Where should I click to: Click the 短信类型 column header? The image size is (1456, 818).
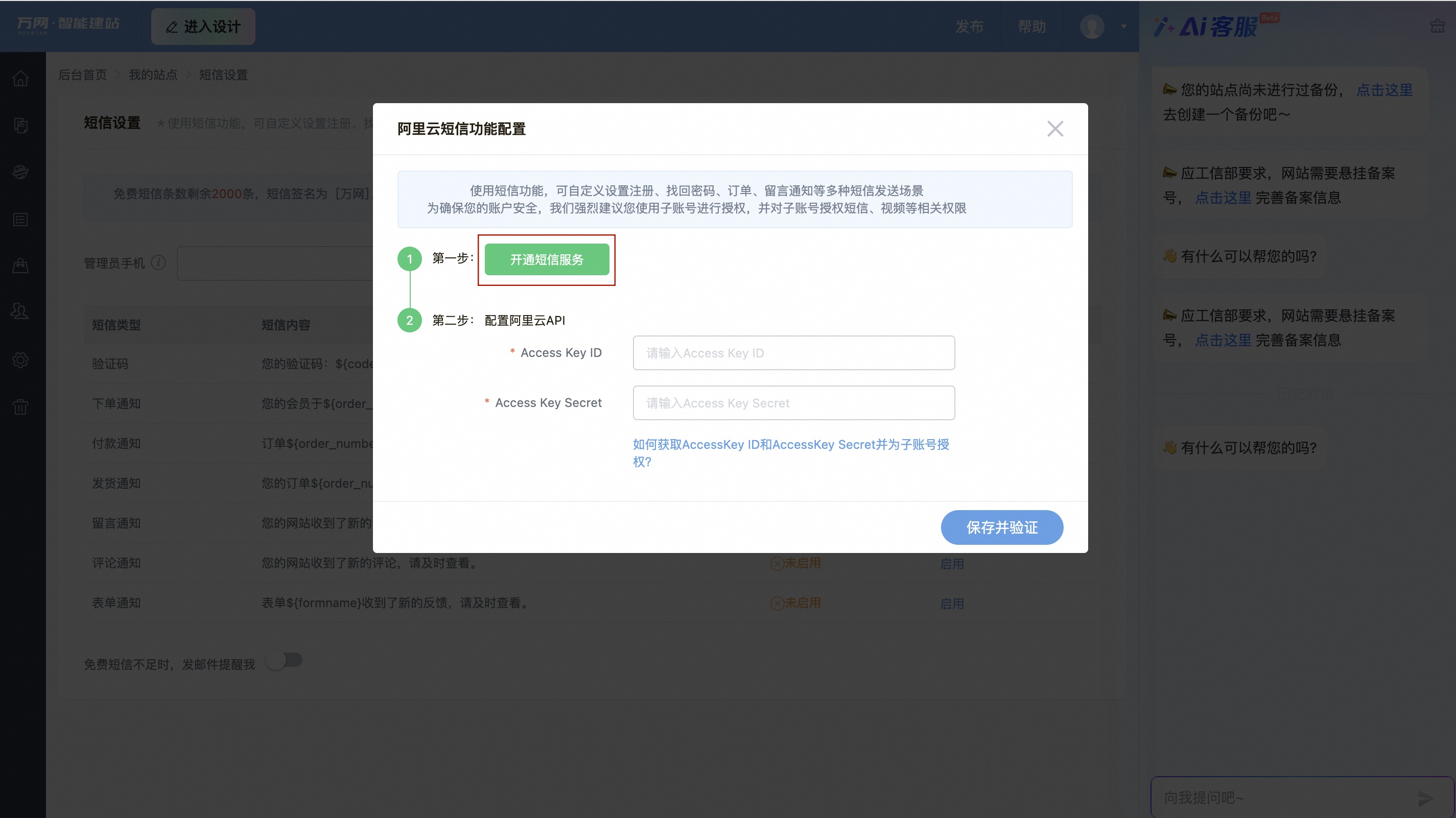tap(116, 325)
